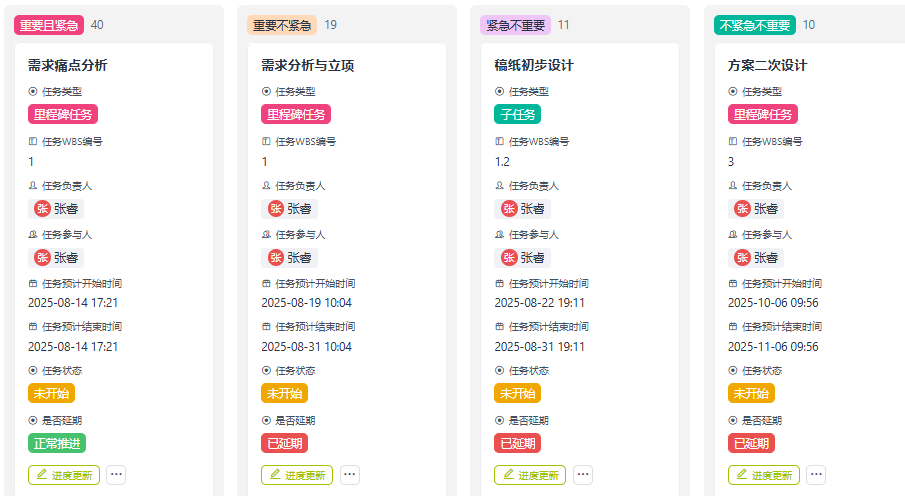Open ellipsis menu on 方案二次设计 card
The height and width of the screenshot is (496, 905).
click(816, 475)
